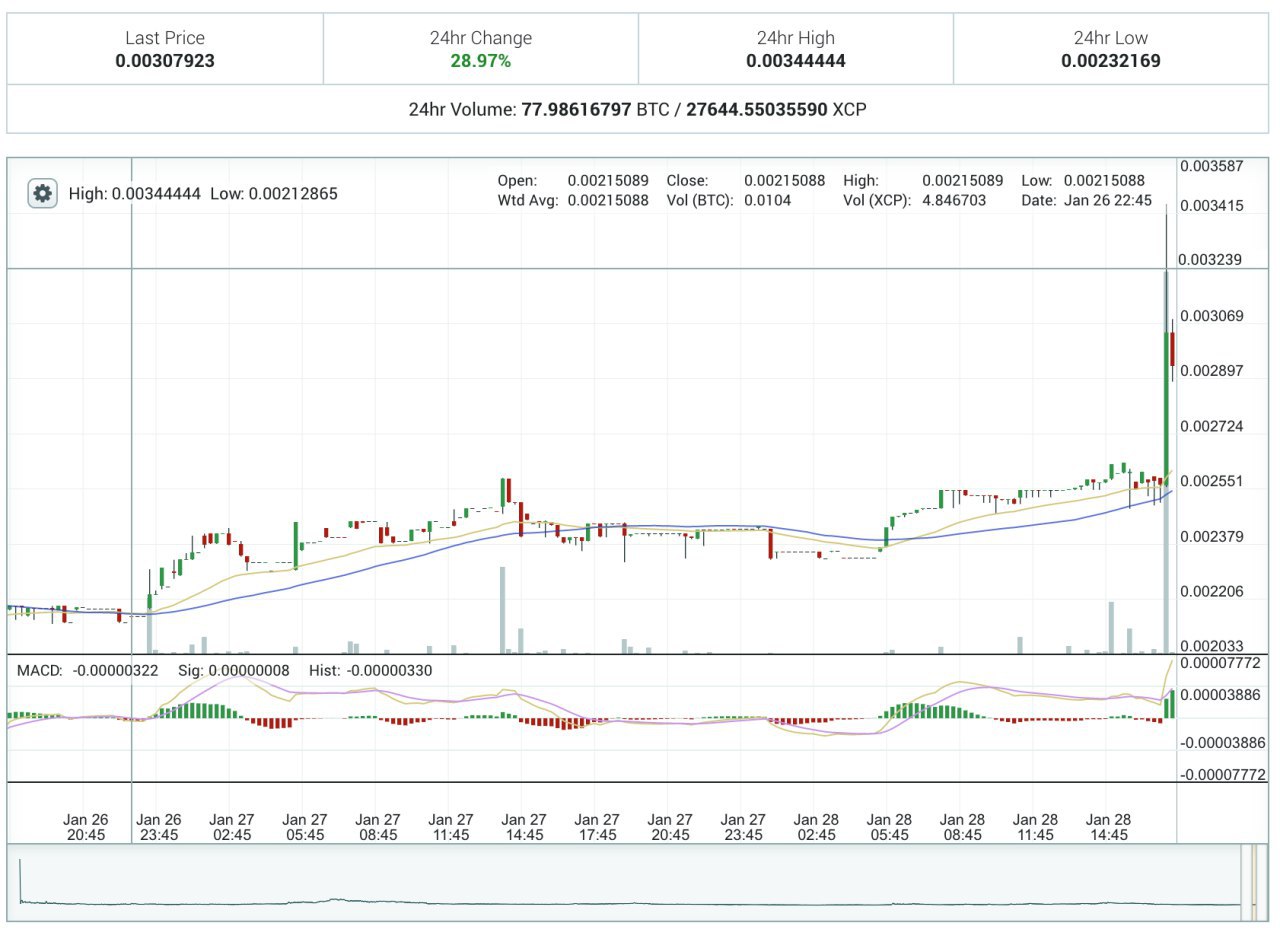The image size is (1280, 945).
Task: Click the chart range High value beside the gear
Action: [x=156, y=193]
